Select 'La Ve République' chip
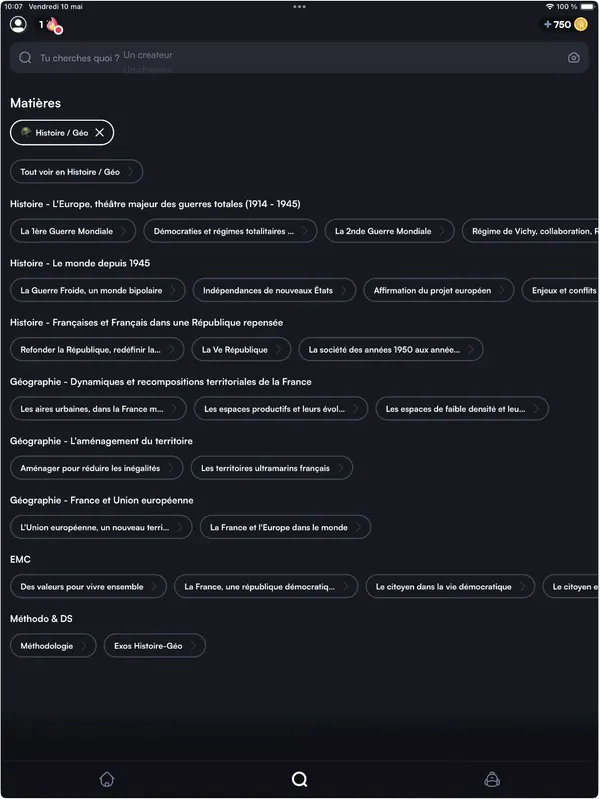Viewport: 600px width, 799px height. pyautogui.click(x=241, y=350)
